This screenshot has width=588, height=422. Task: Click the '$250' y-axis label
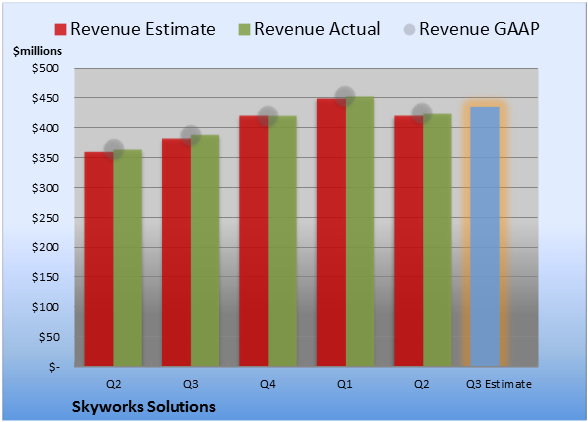45,218
